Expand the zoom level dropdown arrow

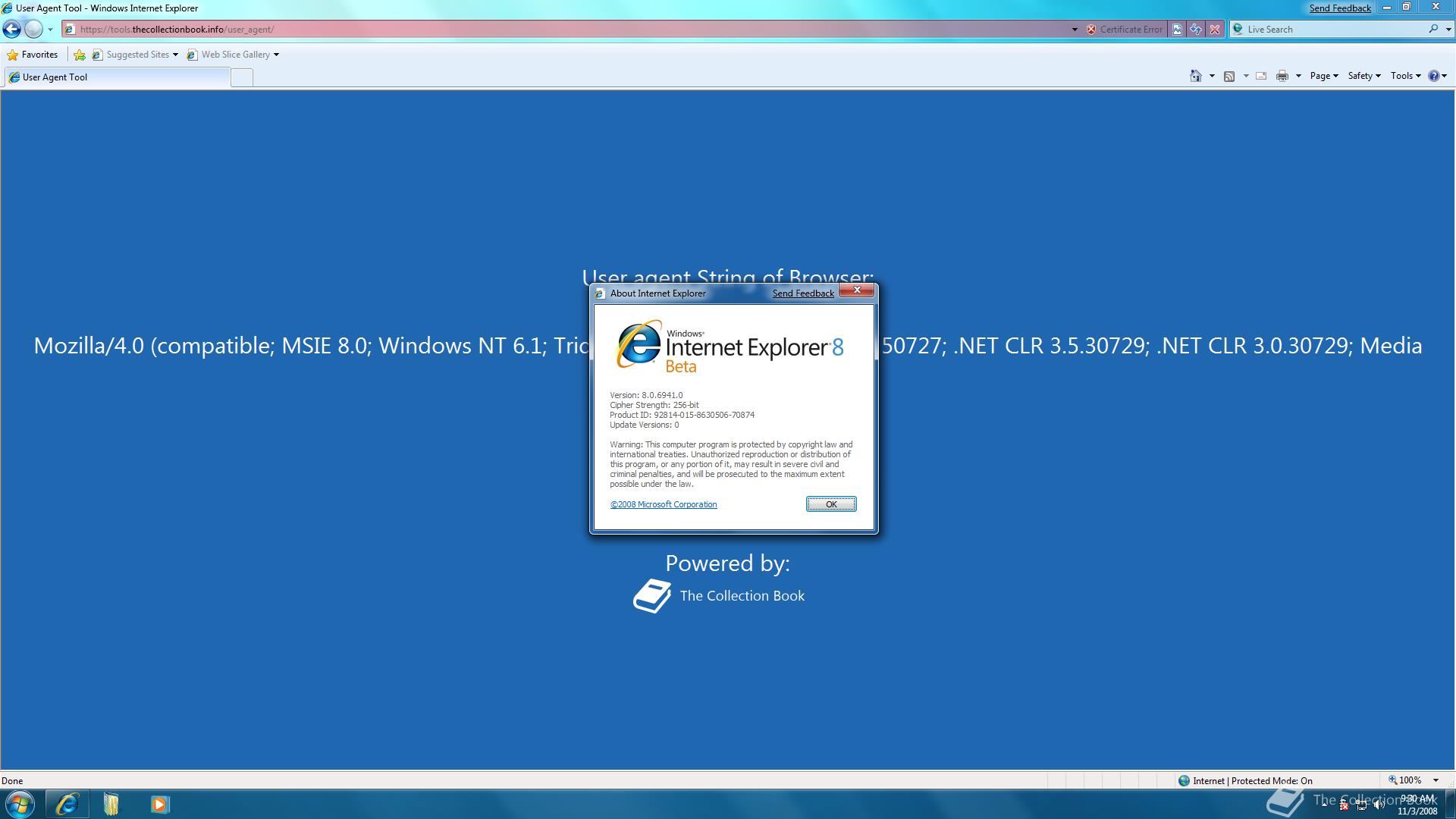pos(1436,780)
